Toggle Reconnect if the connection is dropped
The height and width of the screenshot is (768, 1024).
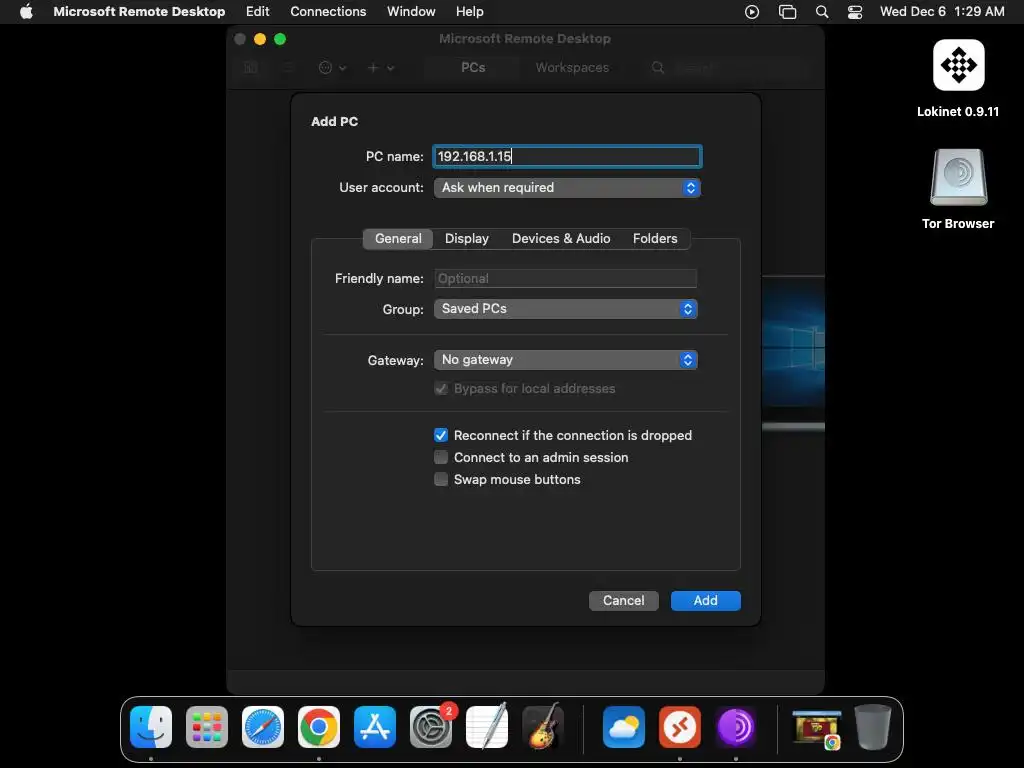[x=441, y=436]
